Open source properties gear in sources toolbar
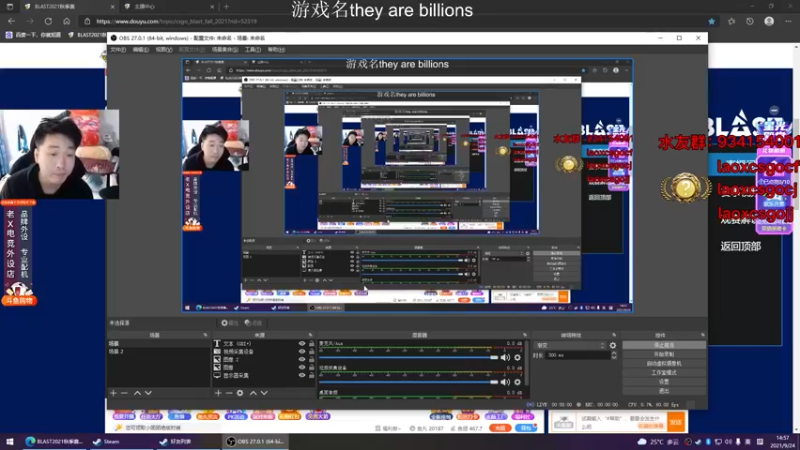Screen dimensions: 800x450 pyautogui.click(x=240, y=393)
